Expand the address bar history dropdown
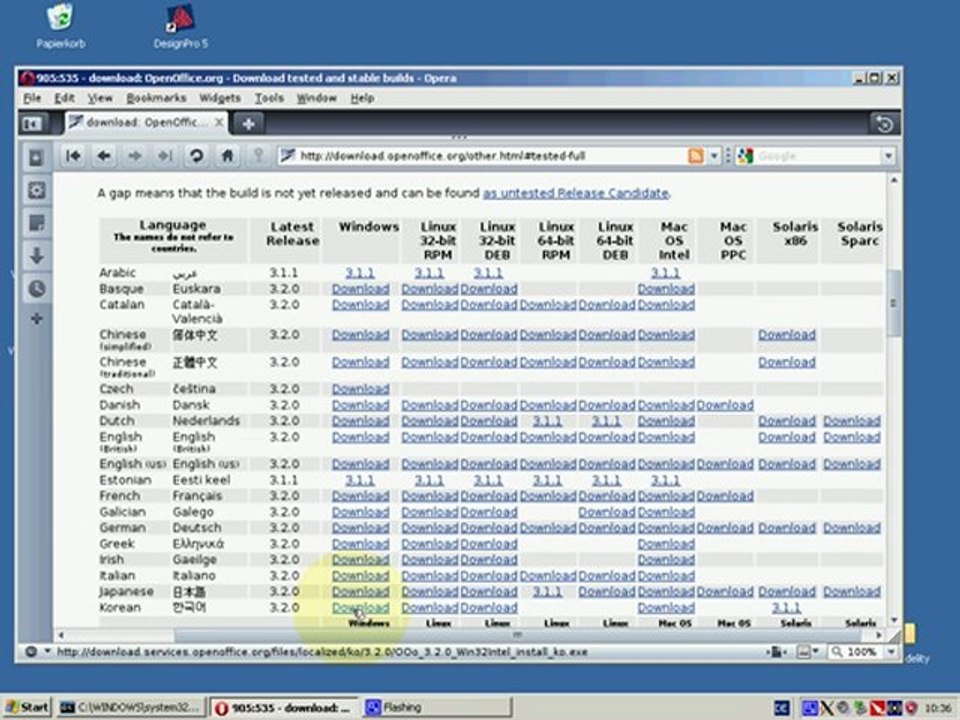Viewport: 960px width, 720px height. 714,156
